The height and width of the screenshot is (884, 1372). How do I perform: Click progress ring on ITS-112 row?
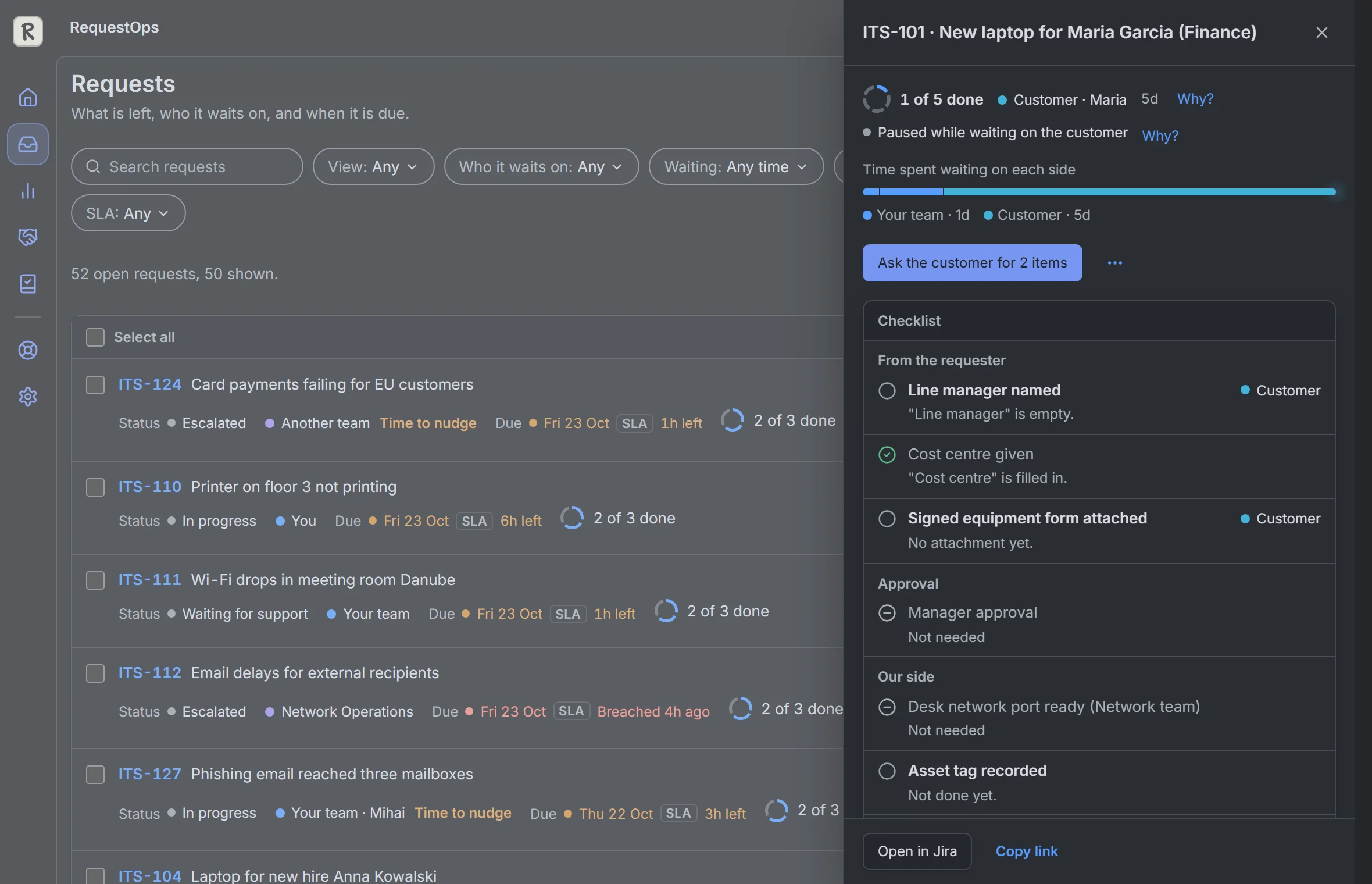point(740,708)
